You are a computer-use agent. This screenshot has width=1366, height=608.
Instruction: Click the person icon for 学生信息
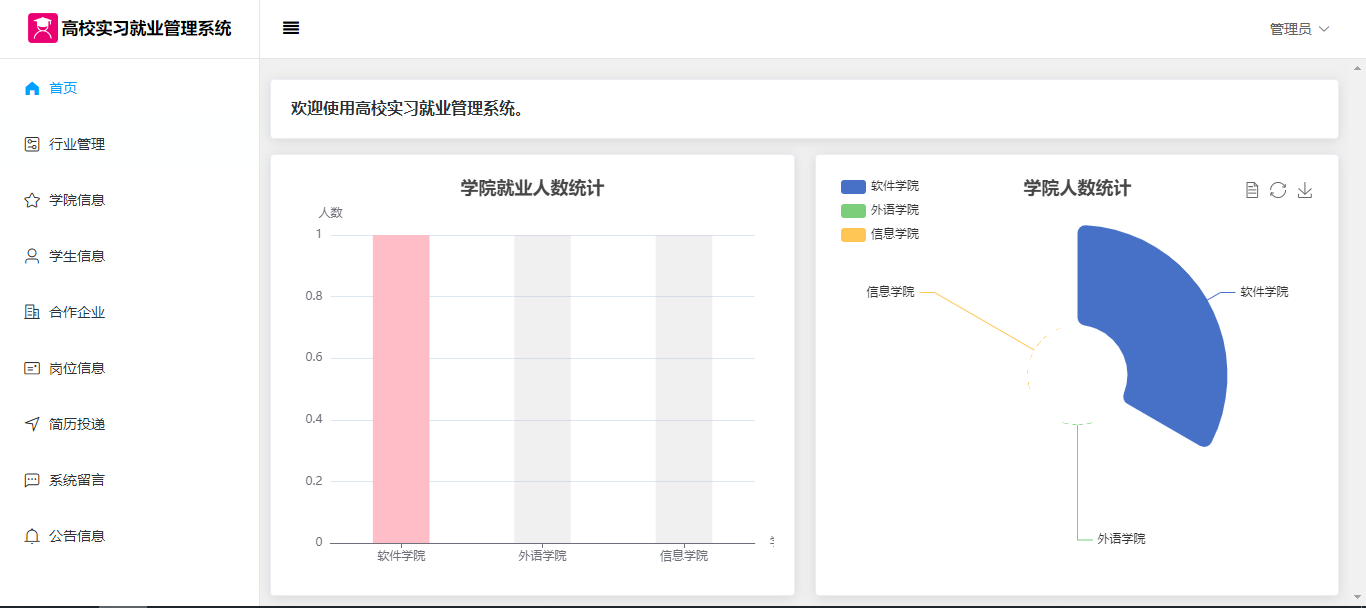pyautogui.click(x=32, y=256)
